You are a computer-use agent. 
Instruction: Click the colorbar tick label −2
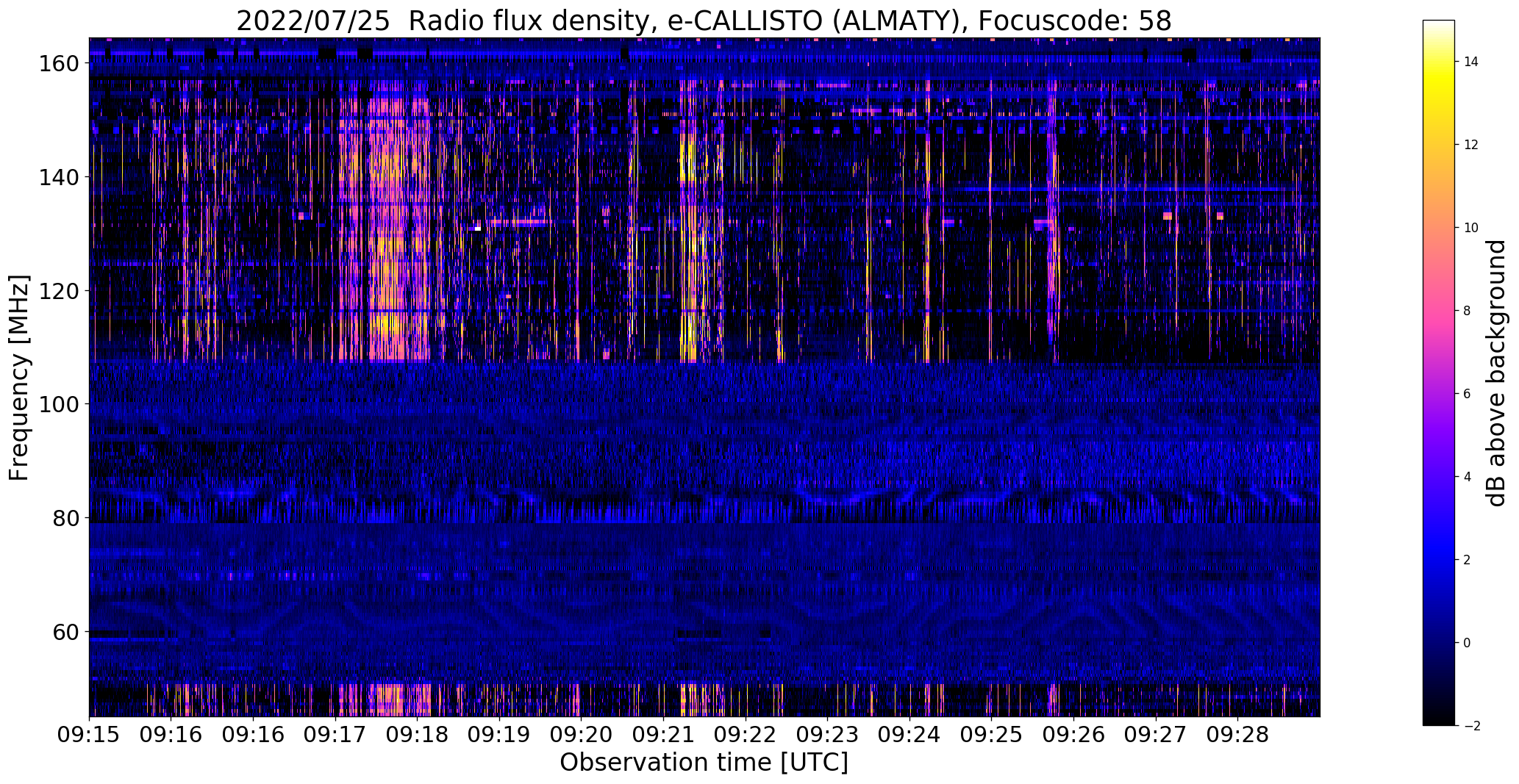pos(1471,726)
